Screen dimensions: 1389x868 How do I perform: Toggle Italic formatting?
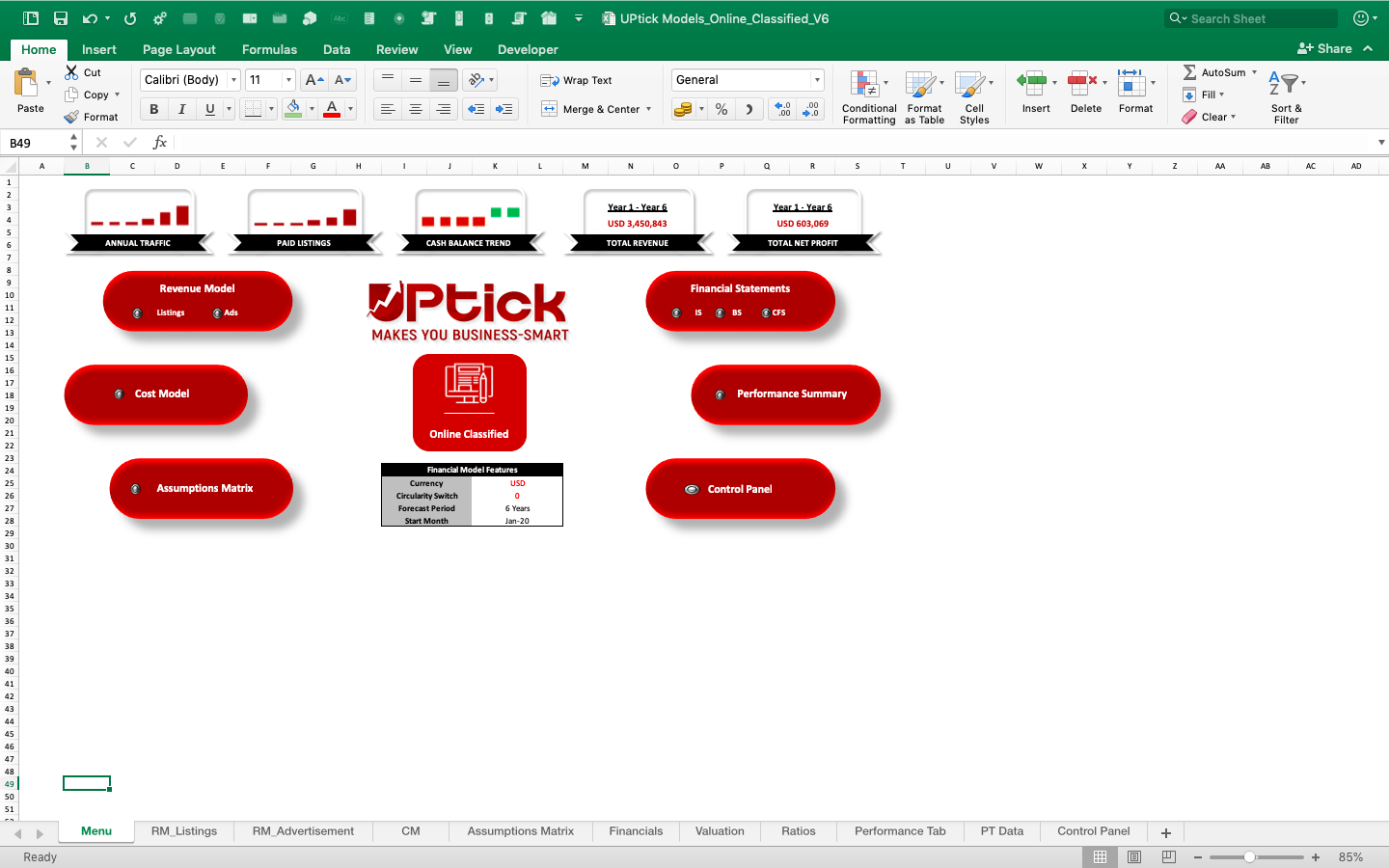(x=181, y=109)
